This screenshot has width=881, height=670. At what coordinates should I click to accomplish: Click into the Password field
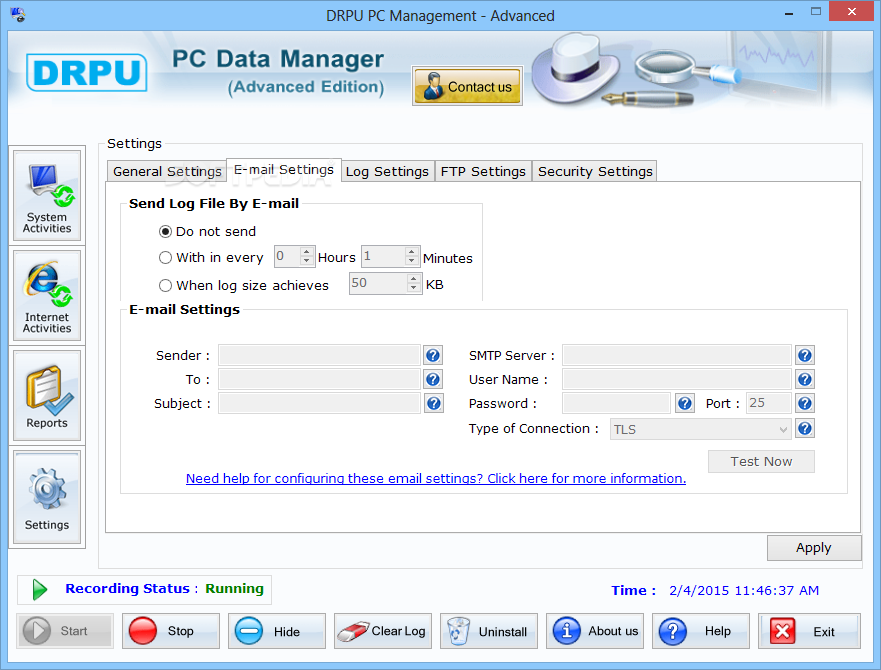(616, 404)
